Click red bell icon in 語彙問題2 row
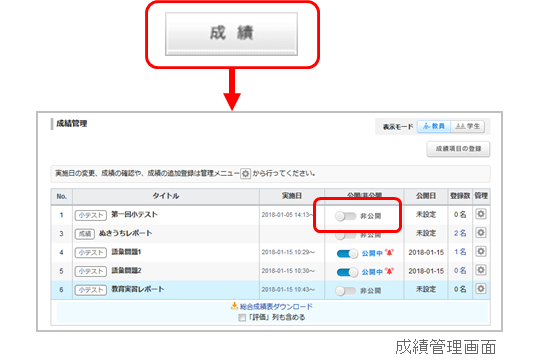The width and height of the screenshot is (550, 361). (x=389, y=271)
